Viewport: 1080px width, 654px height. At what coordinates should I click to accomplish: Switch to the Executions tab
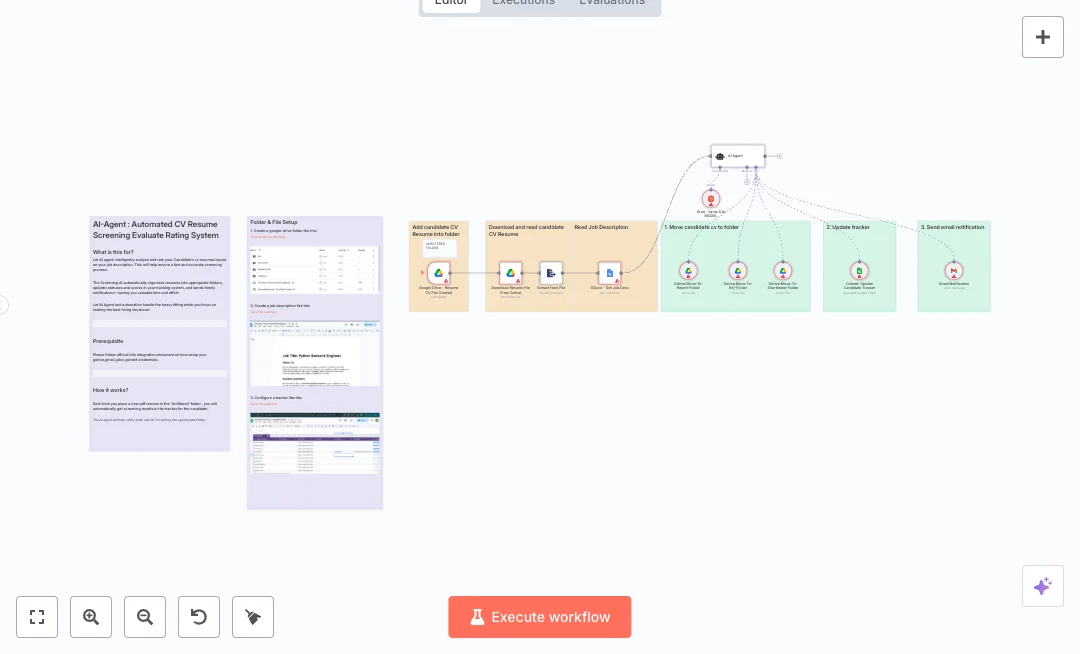(523, 3)
